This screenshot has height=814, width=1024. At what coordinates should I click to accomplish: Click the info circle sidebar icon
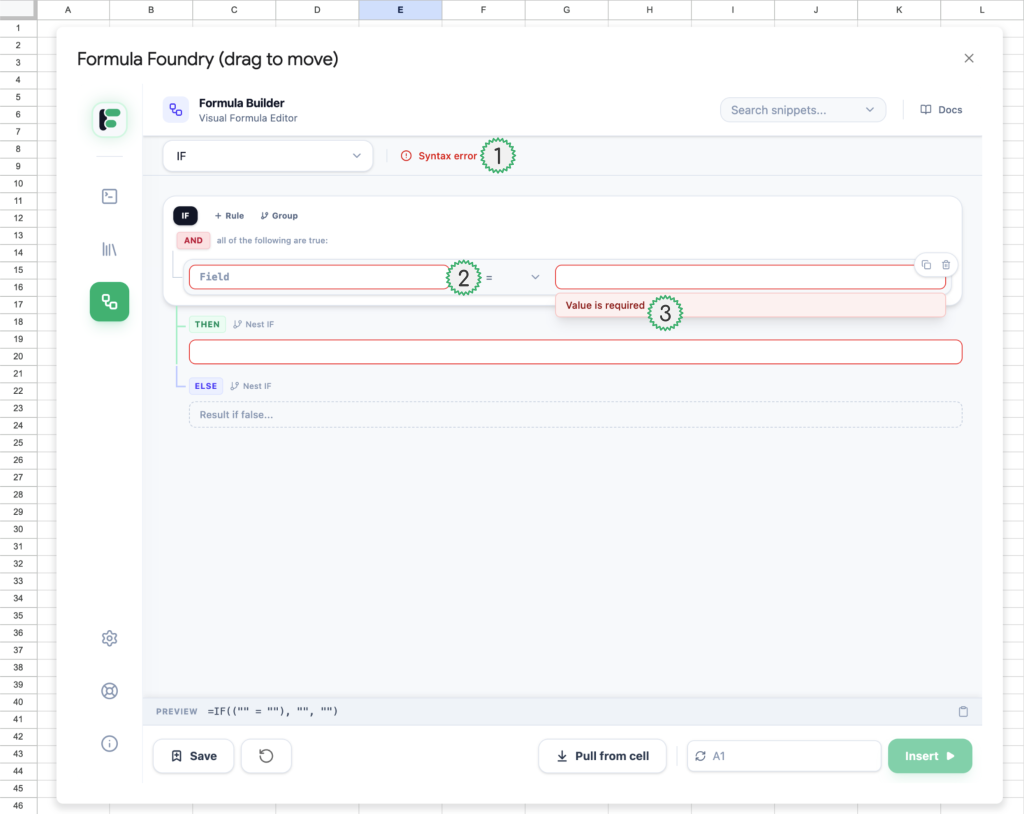tap(110, 743)
